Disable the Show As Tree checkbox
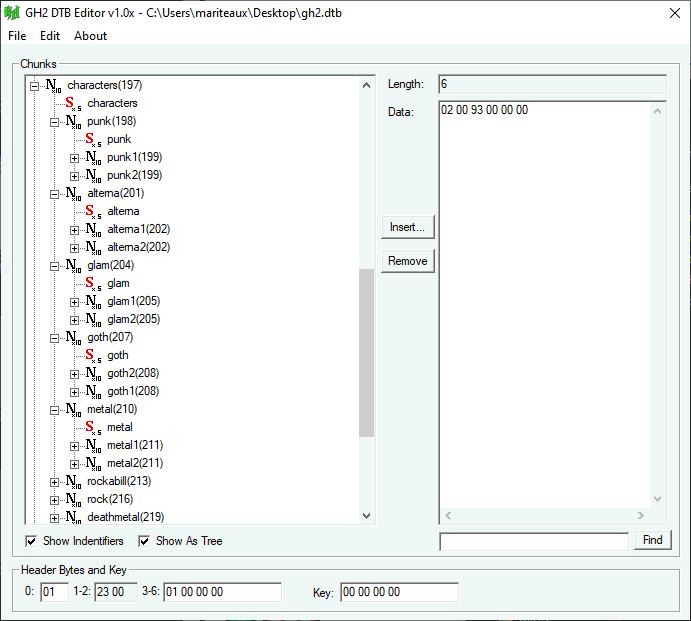The height and width of the screenshot is (621, 691). point(145,541)
